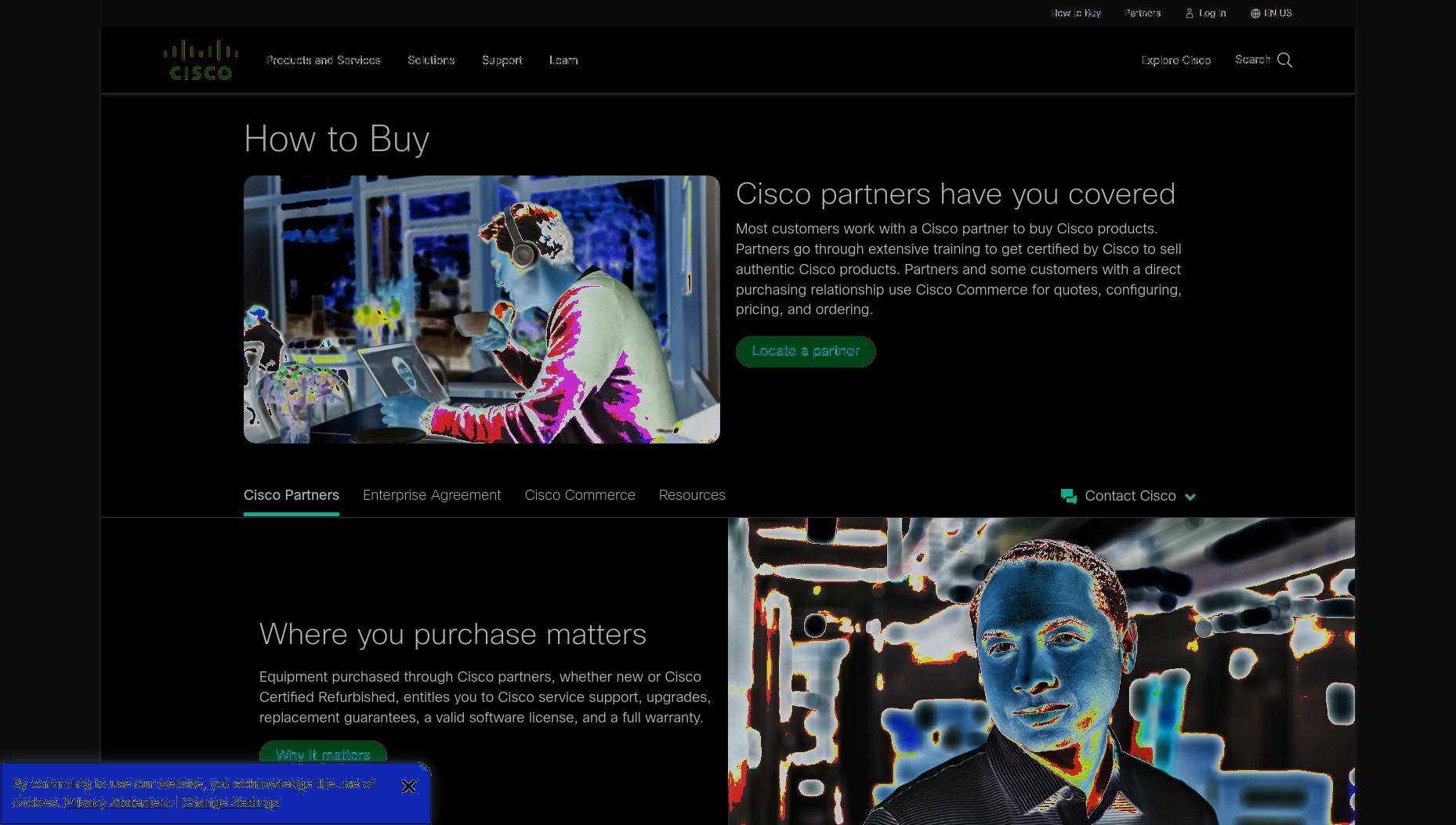
Task: Switch to the Cisco Commerce tab
Action: click(x=580, y=495)
